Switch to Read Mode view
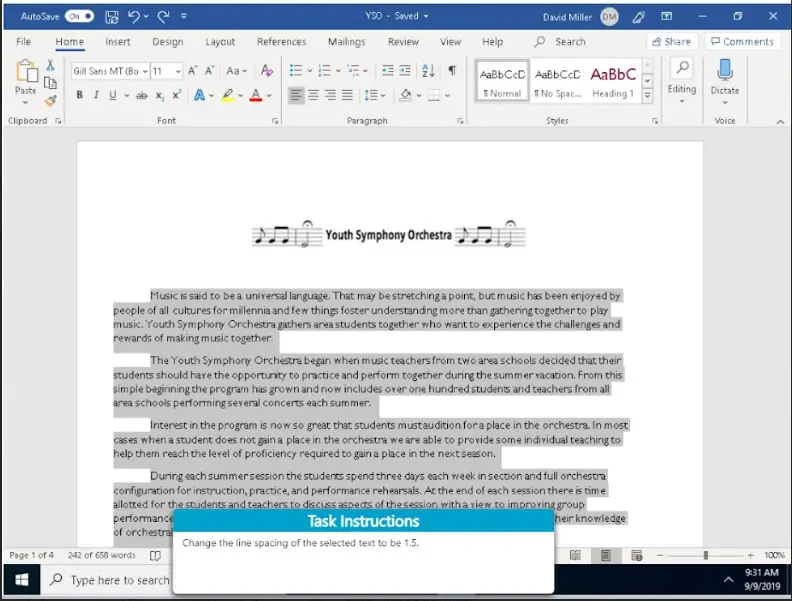This screenshot has height=601, width=792. pos(575,556)
